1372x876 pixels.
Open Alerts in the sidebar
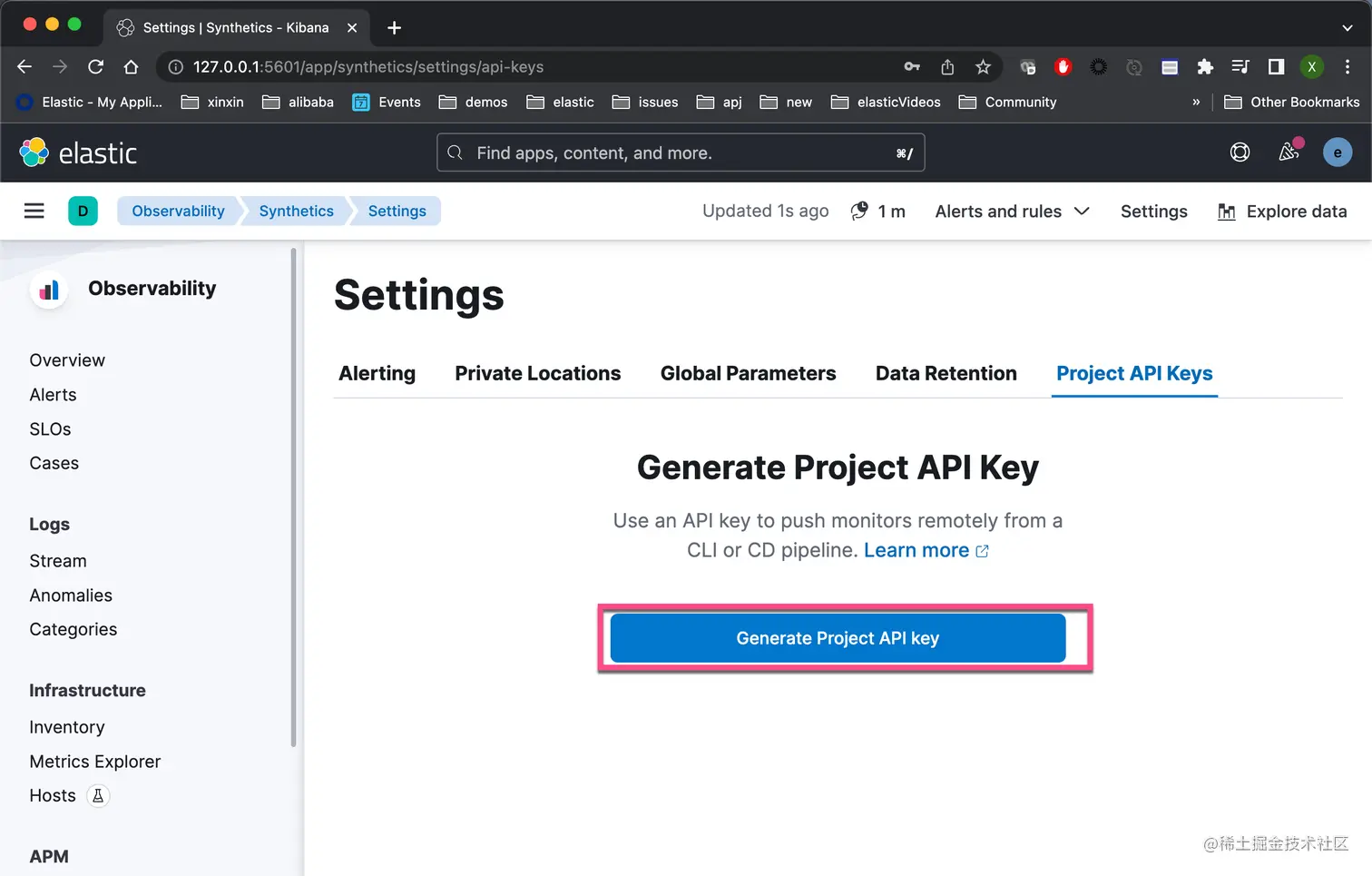[53, 395]
